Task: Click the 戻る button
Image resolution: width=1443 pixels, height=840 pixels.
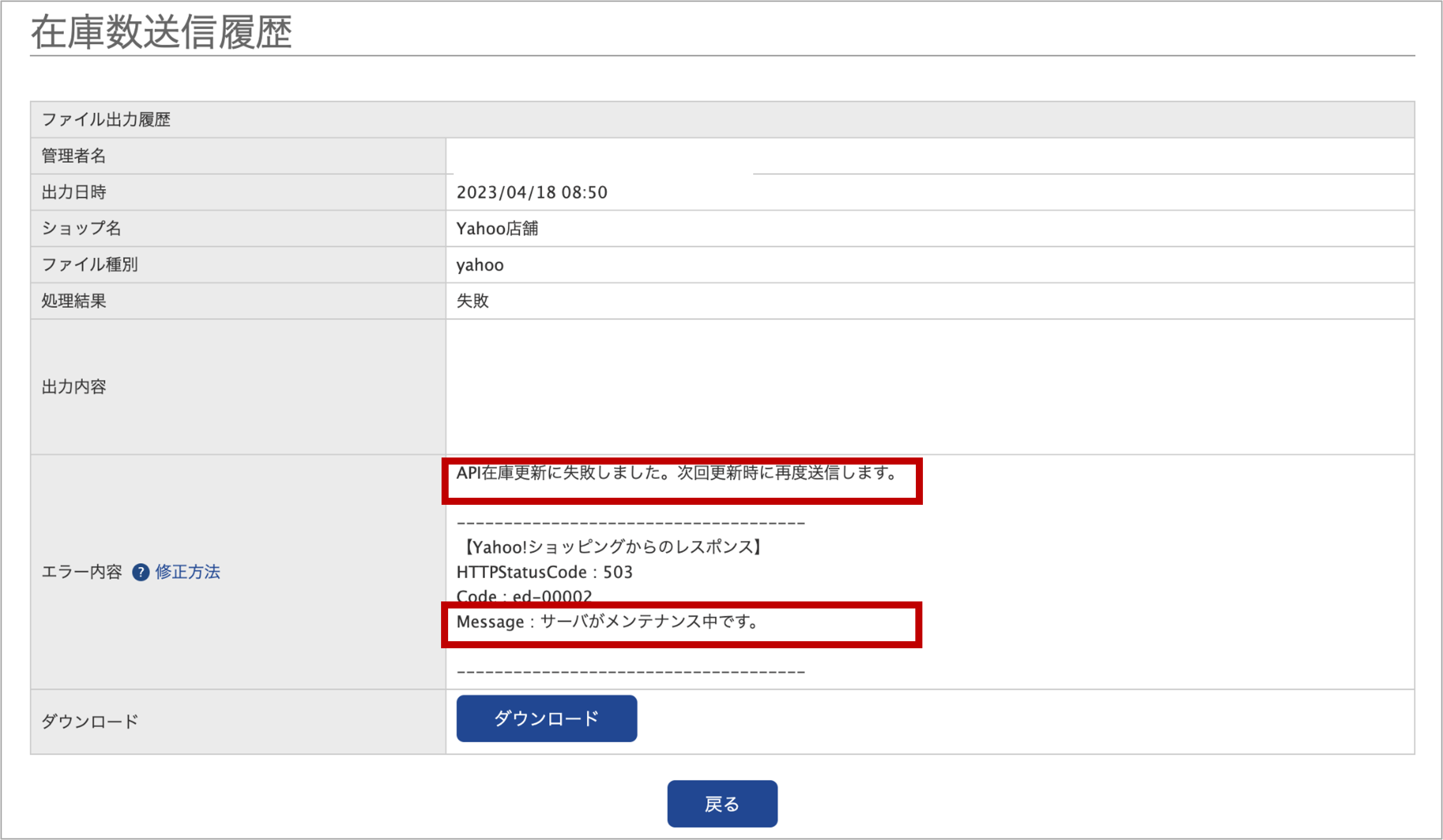Action: tap(722, 803)
